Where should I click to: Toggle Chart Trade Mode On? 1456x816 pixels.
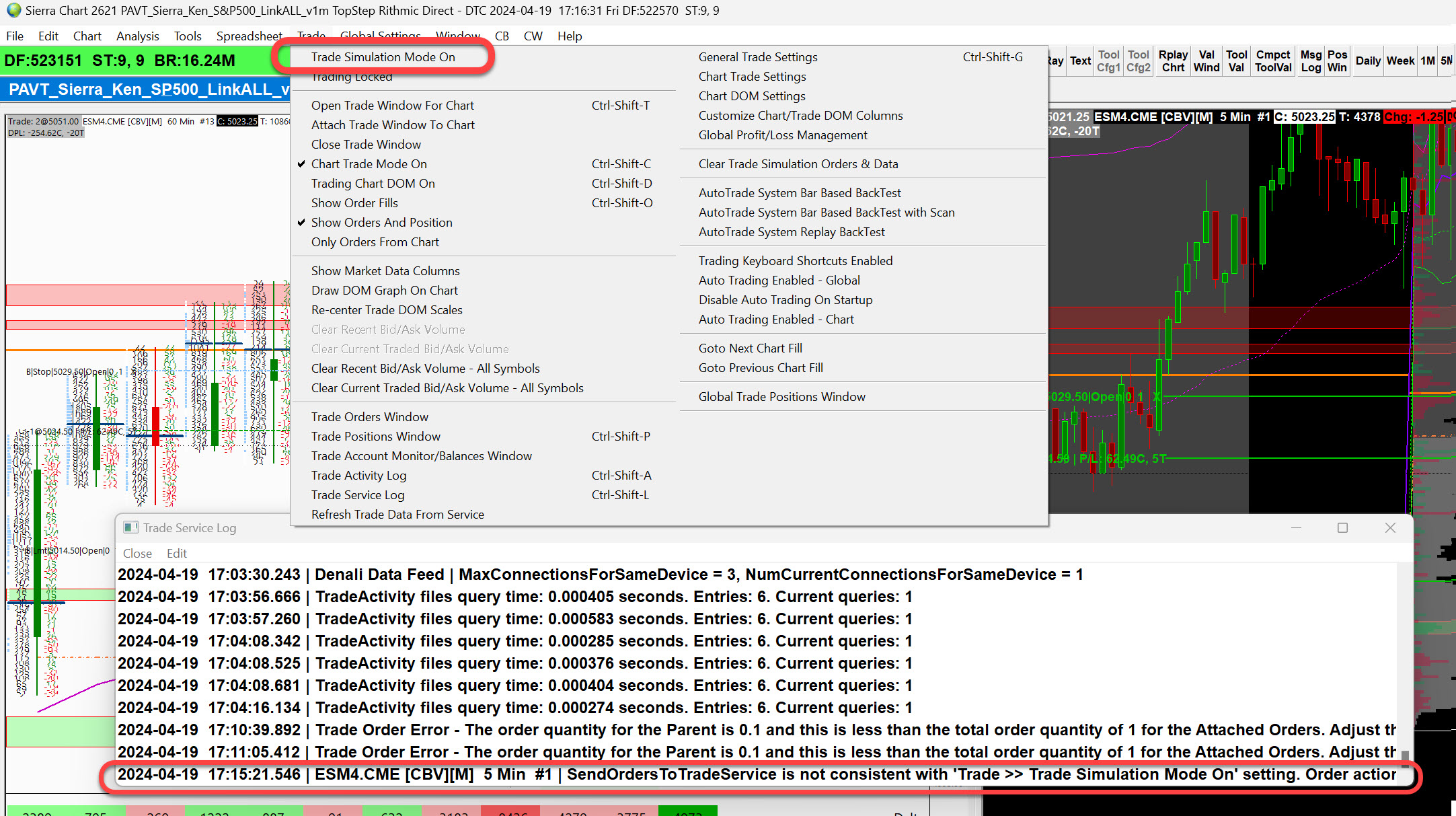coord(369,164)
